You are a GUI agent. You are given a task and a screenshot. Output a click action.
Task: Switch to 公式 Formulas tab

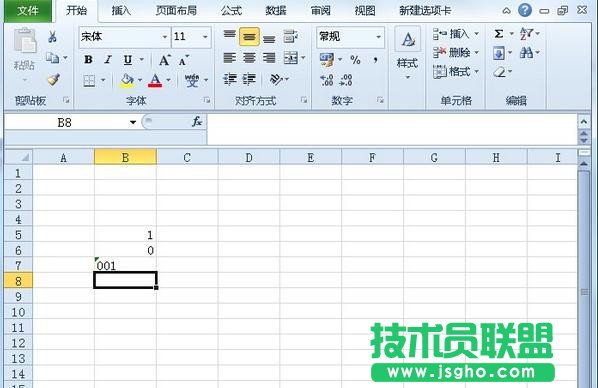231,11
